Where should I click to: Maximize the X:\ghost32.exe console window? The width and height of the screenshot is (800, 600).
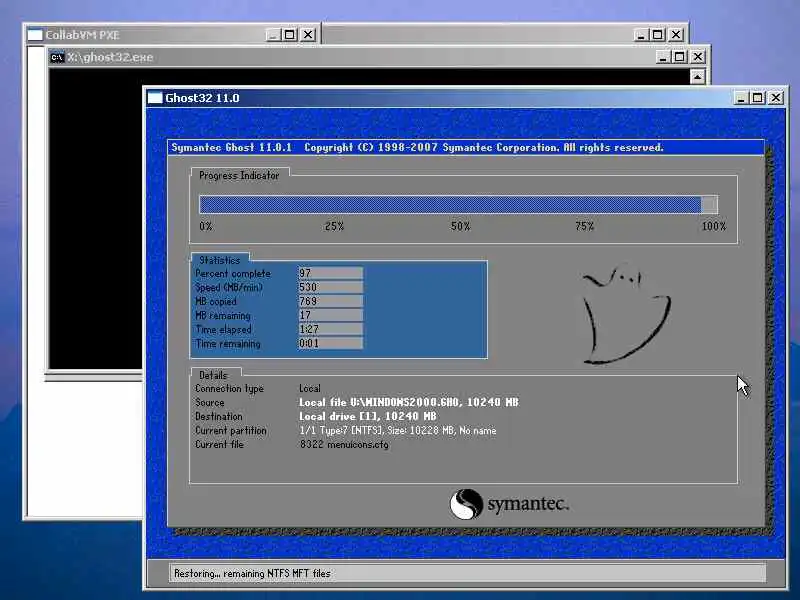[680, 57]
